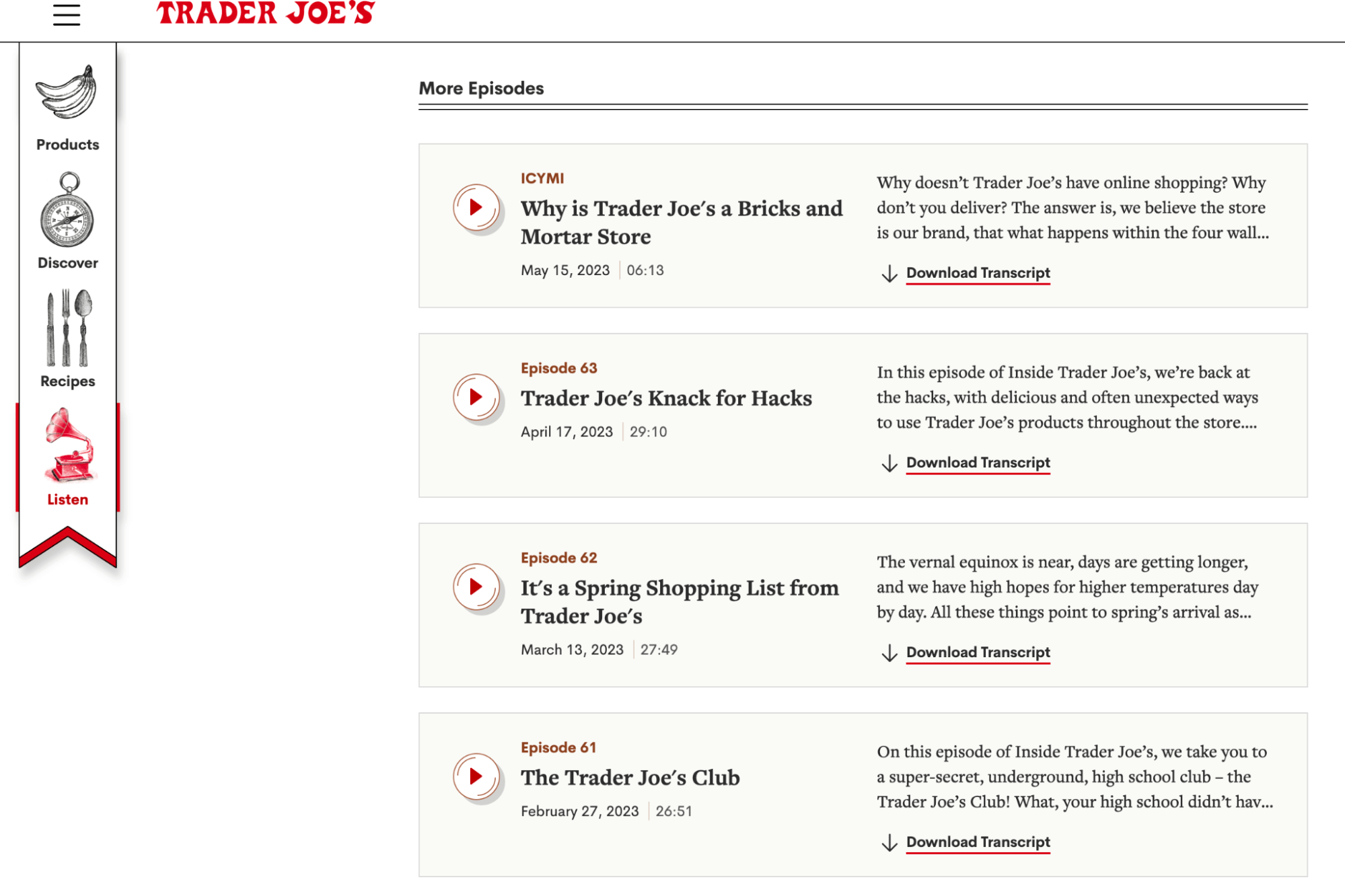This screenshot has width=1345, height=896.
Task: Open title 'Why is Trader Joe's a Bricks and Mortar Store'
Action: point(682,223)
